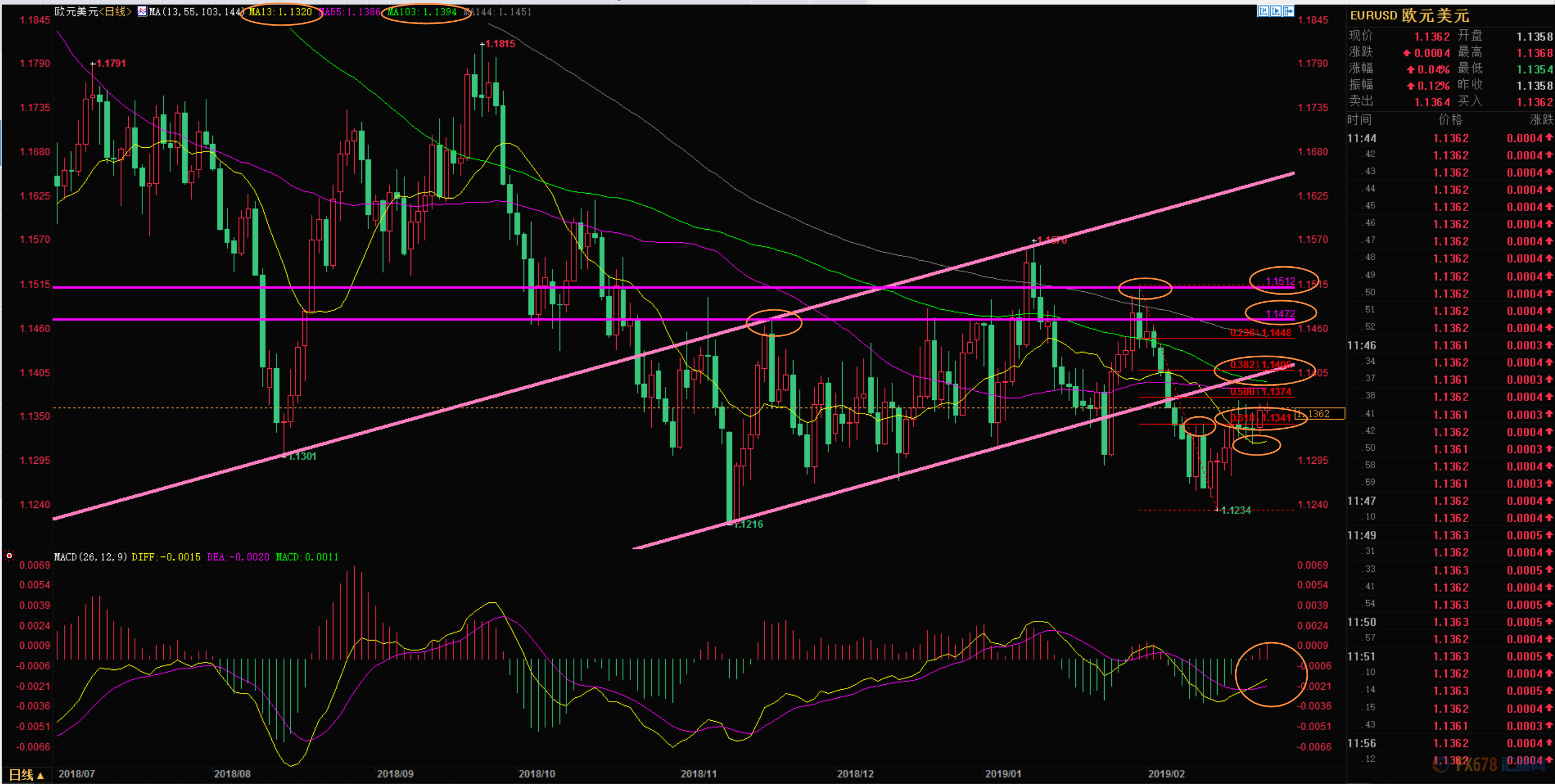Viewport: 1555px width, 784px height.
Task: Click the 最低 value 1.1354
Action: tap(1534, 69)
